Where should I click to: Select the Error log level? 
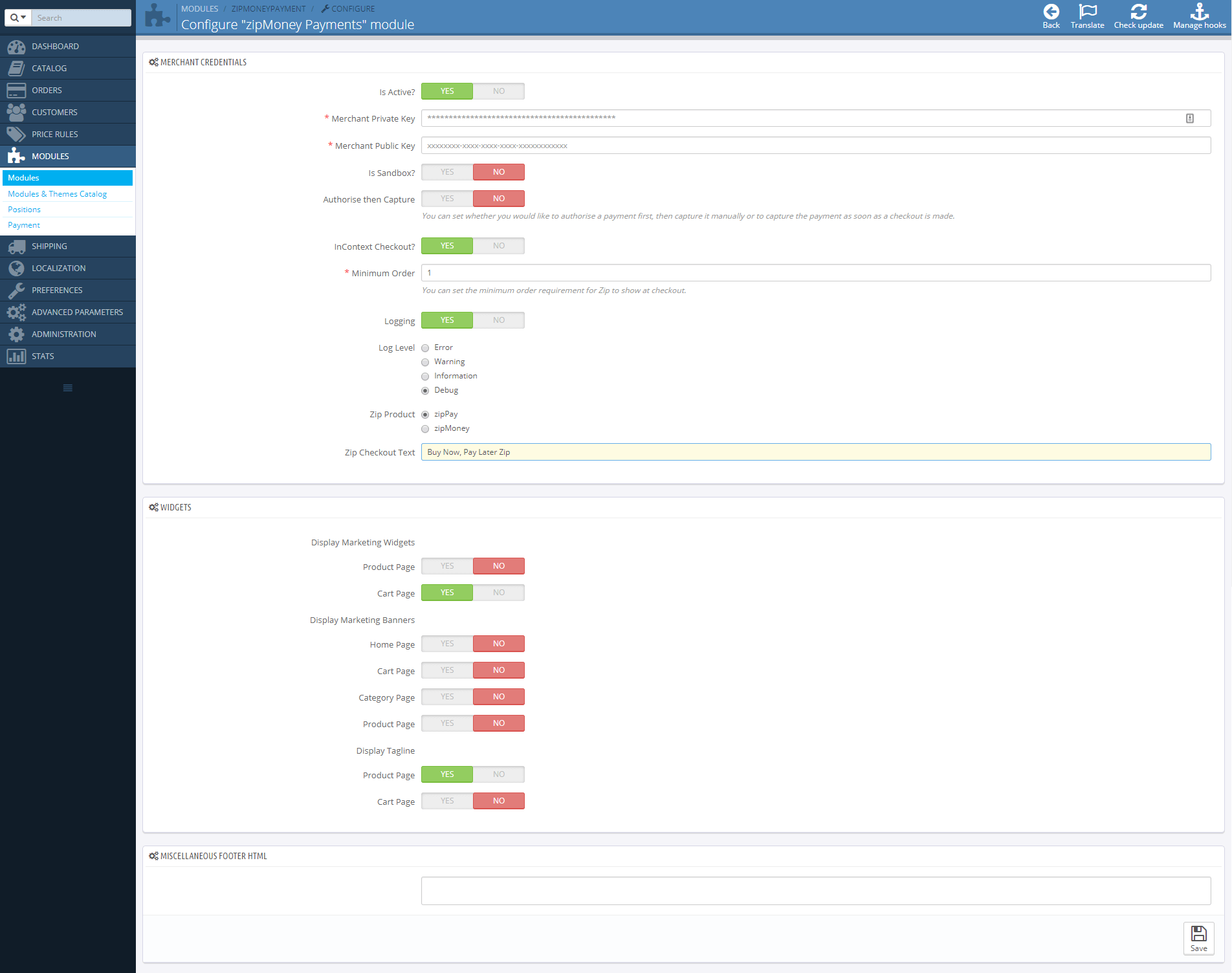pos(425,348)
